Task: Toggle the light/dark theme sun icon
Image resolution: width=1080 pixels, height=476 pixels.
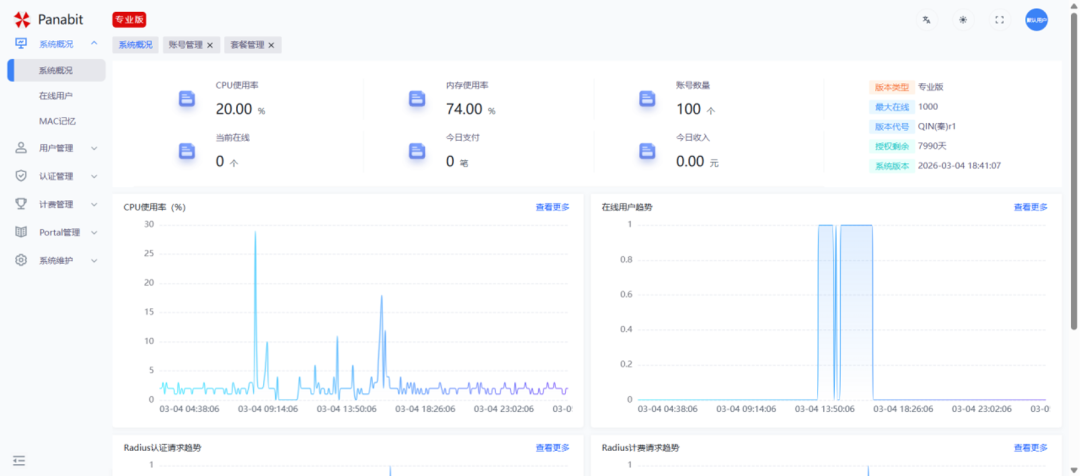Action: [963, 20]
